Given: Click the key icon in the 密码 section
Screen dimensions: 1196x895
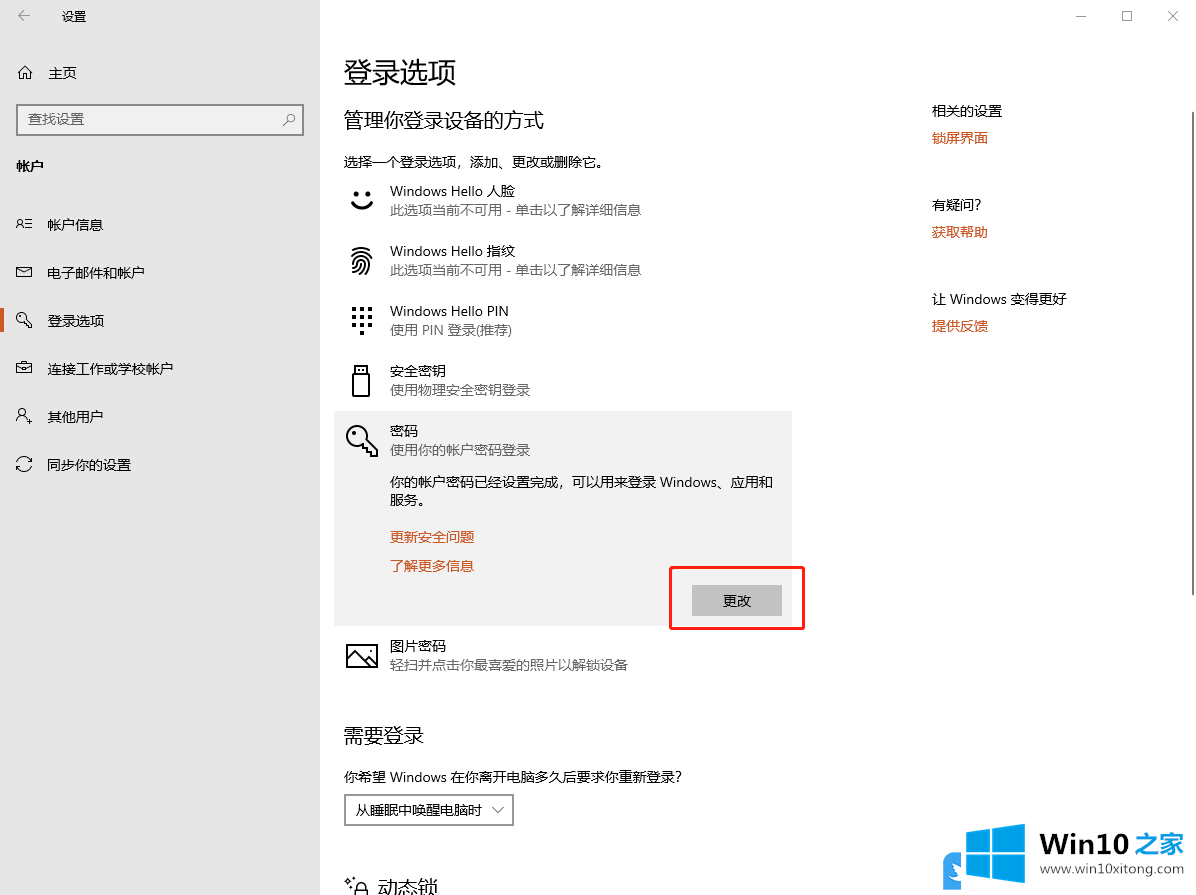Looking at the screenshot, I should coord(362,441).
